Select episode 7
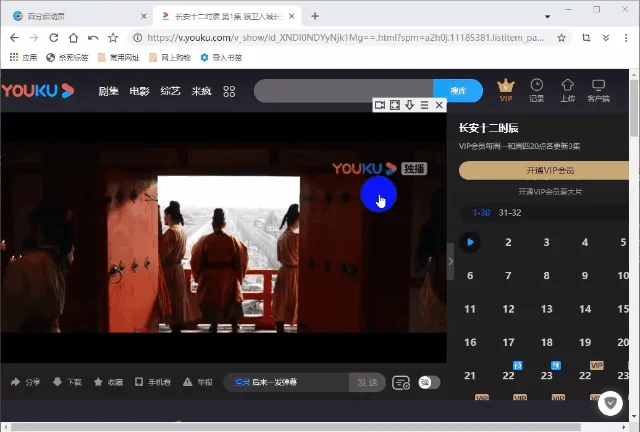This screenshot has width=640, height=432. pyautogui.click(x=508, y=276)
